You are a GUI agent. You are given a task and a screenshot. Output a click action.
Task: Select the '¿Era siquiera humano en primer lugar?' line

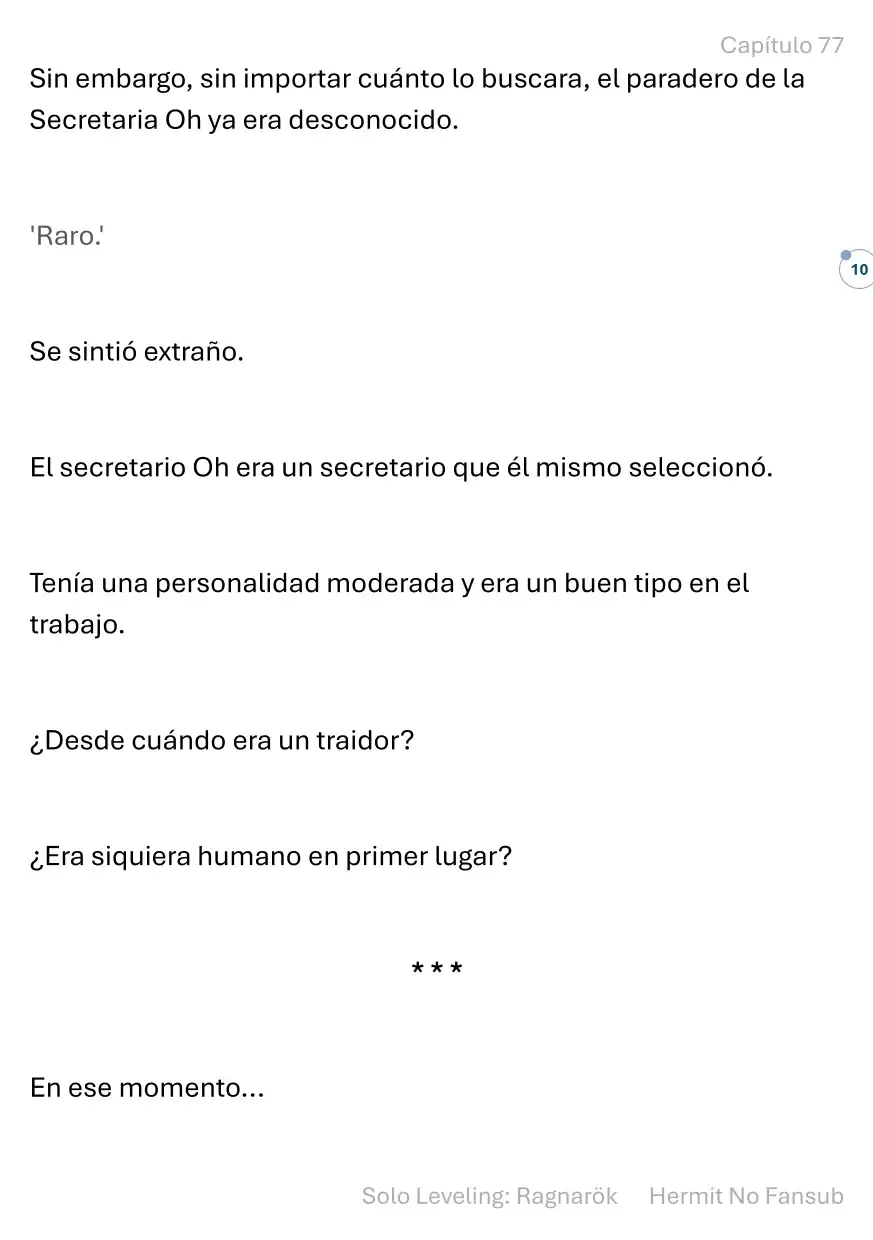[x=271, y=858]
